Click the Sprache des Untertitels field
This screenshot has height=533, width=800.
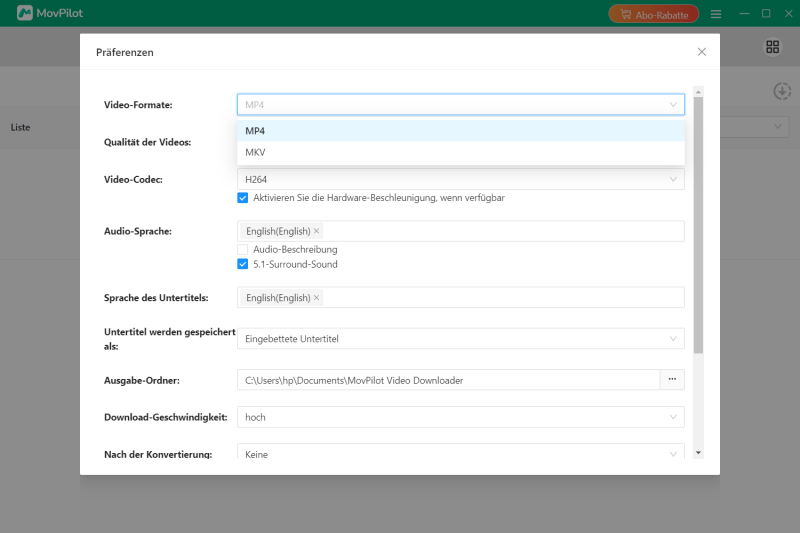tap(461, 297)
